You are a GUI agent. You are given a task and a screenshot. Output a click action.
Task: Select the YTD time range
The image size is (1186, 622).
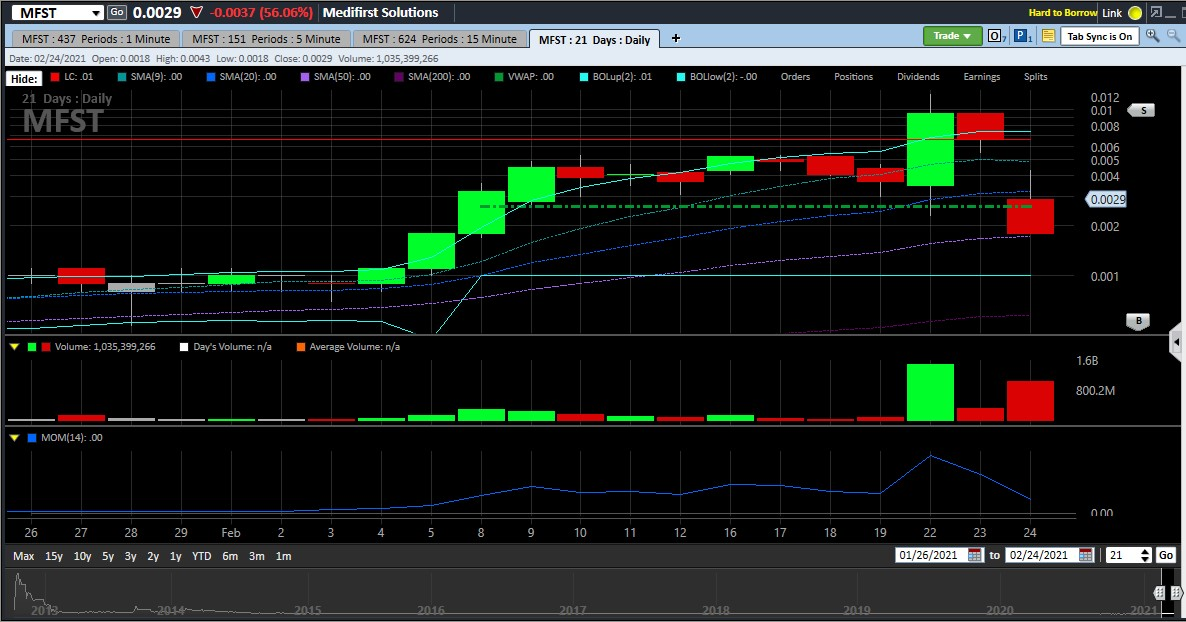[201, 556]
